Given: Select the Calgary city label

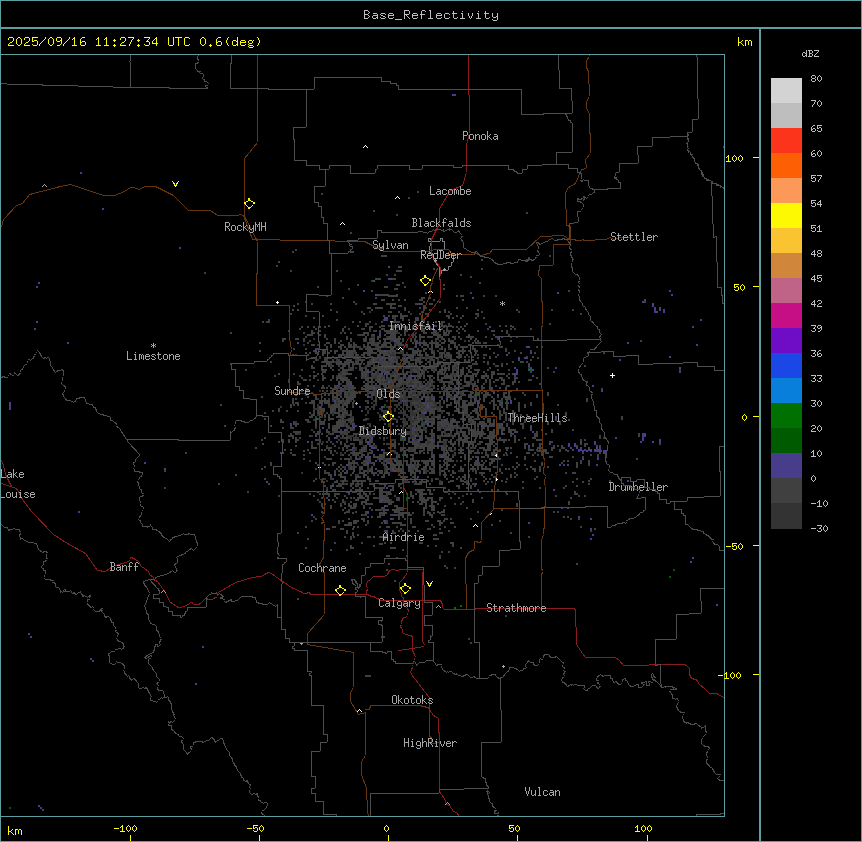Looking at the screenshot, I should click(399, 604).
